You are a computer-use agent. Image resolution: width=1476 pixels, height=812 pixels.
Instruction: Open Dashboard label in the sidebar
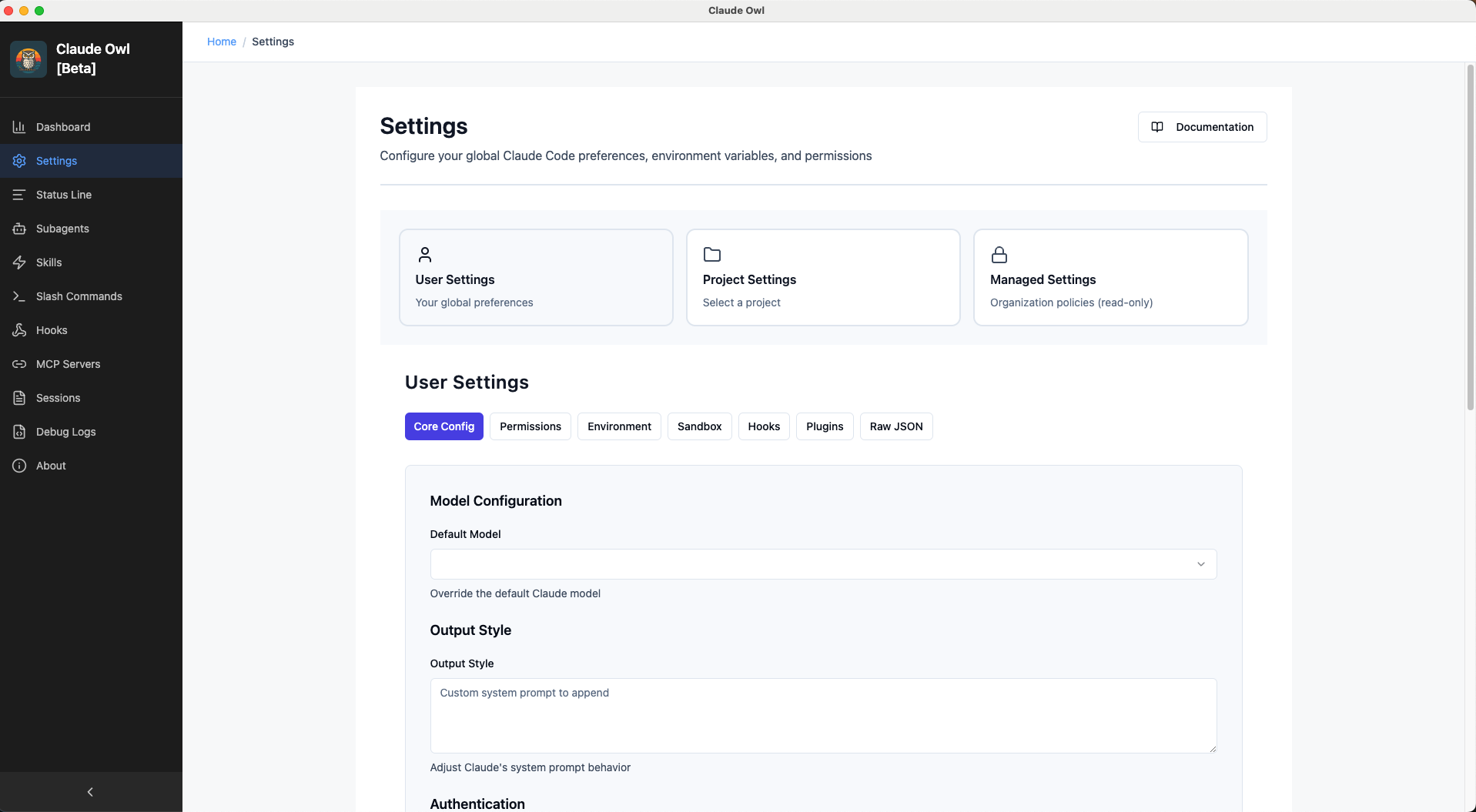point(63,127)
